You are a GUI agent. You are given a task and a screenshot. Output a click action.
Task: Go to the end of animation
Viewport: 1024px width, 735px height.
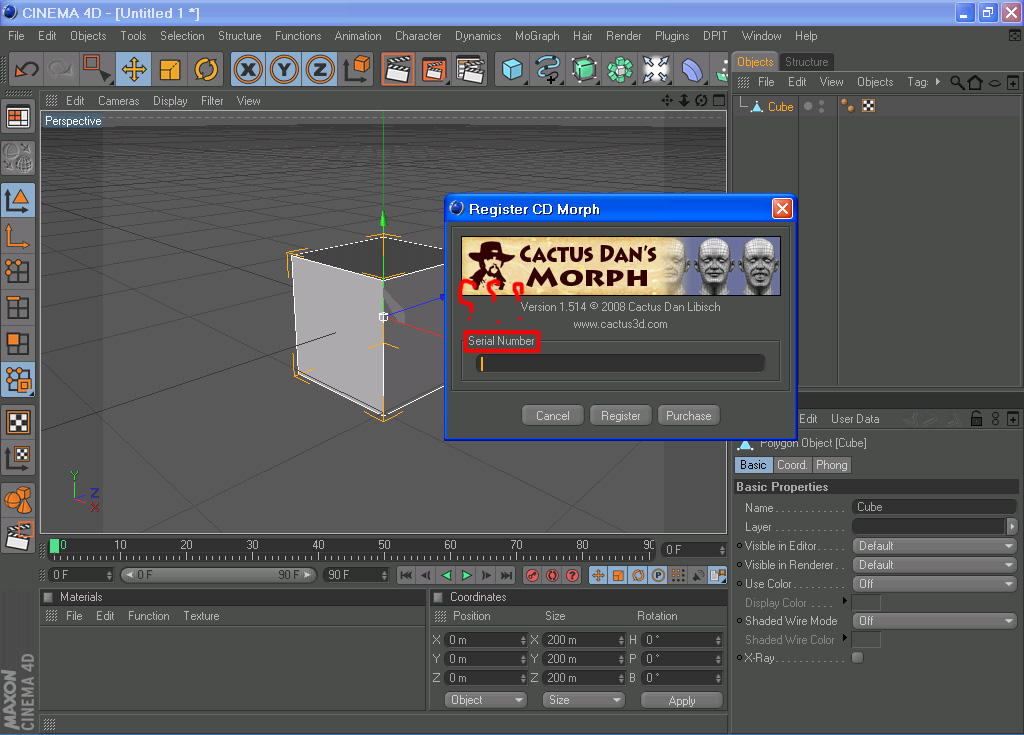pyautogui.click(x=507, y=575)
